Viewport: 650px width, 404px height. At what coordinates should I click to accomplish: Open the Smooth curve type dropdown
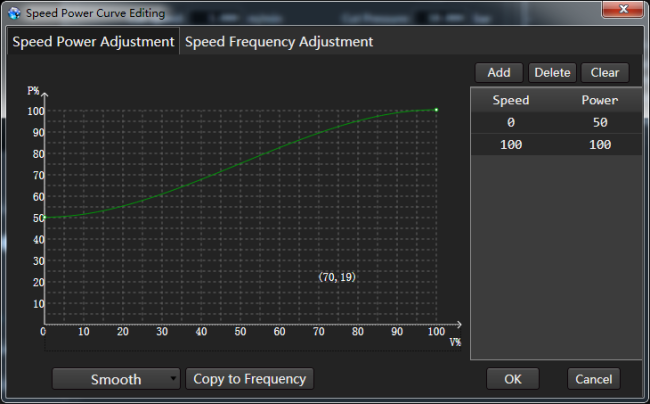click(116, 379)
